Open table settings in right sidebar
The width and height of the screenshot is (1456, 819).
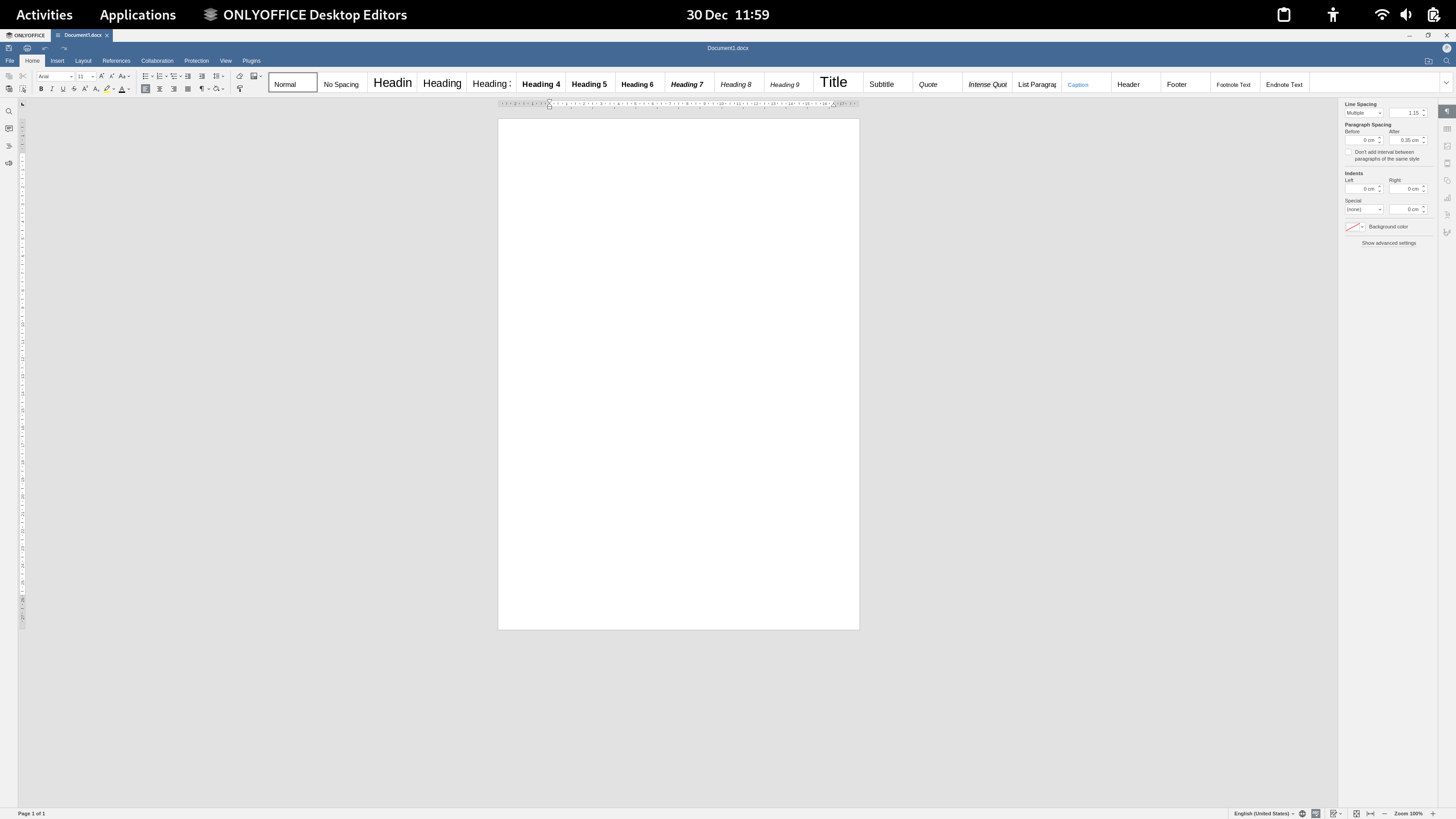click(x=1447, y=129)
